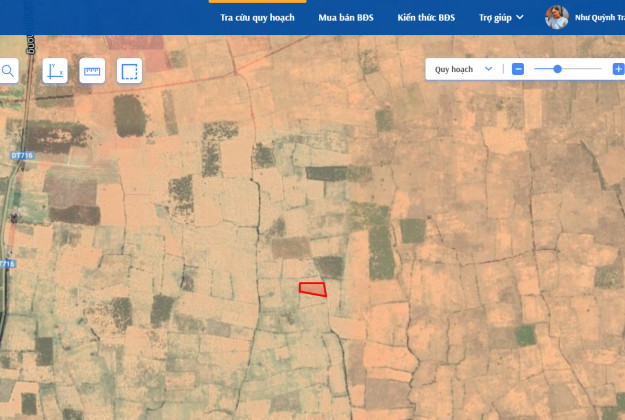The width and height of the screenshot is (625, 420).
Task: Click the plus opacity button
Action: pyautogui.click(x=618, y=69)
